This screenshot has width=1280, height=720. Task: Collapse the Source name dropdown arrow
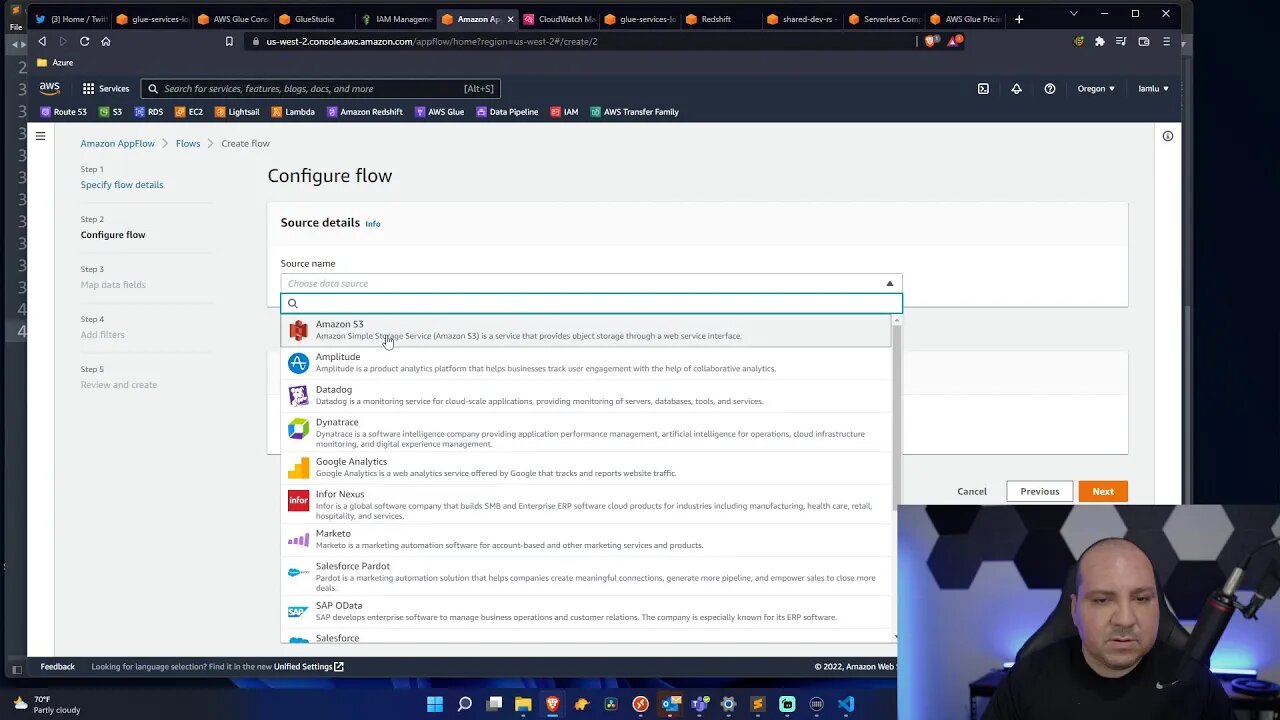click(x=889, y=283)
